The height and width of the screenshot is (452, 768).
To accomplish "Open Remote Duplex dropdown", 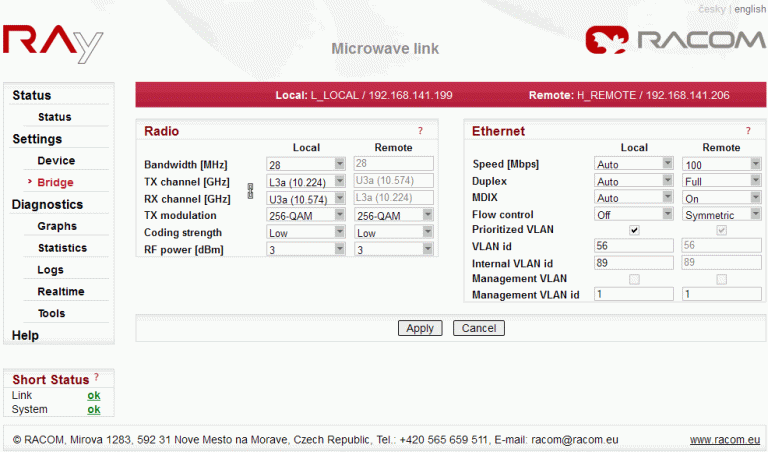I will [722, 181].
